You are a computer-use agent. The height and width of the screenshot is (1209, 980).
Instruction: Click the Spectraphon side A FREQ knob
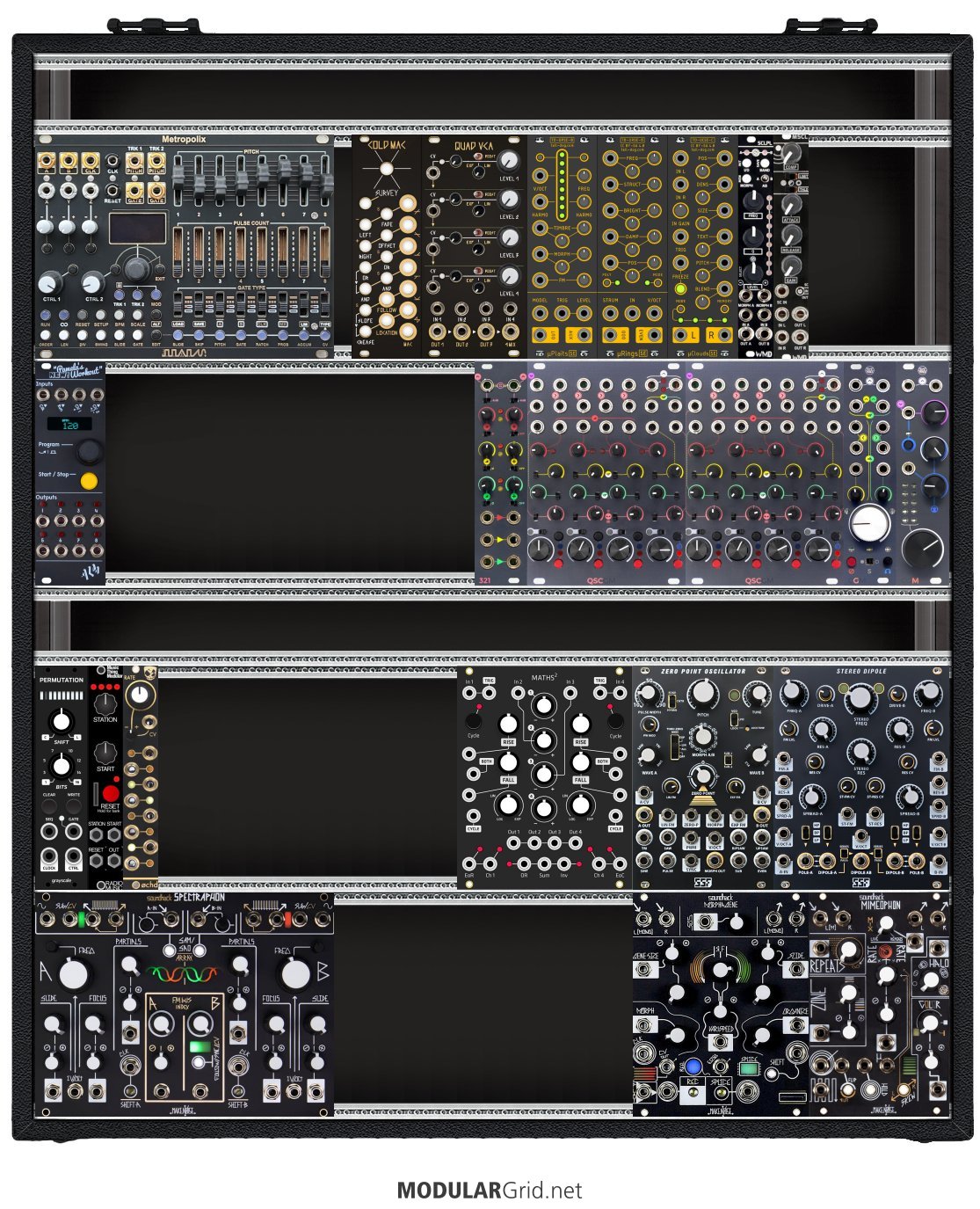click(73, 973)
